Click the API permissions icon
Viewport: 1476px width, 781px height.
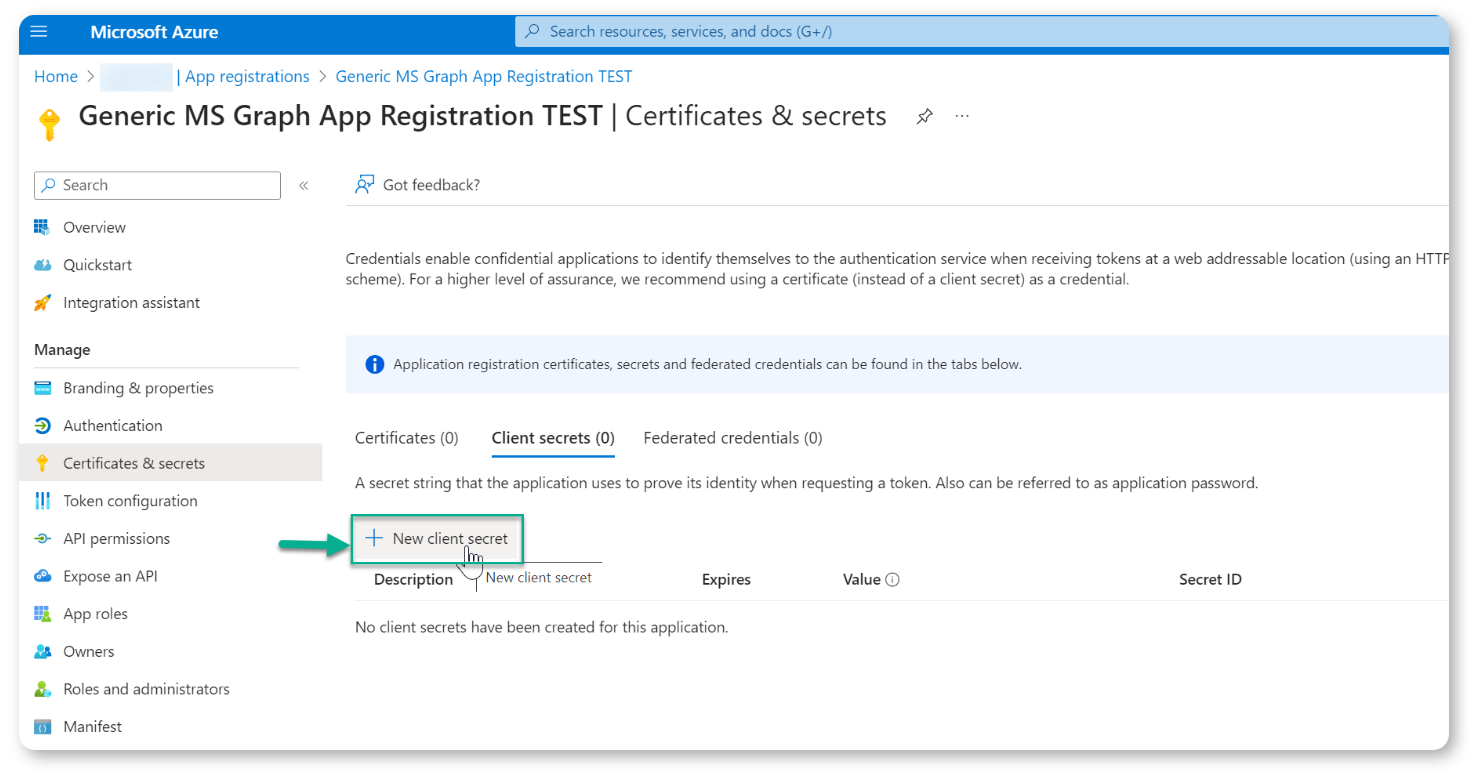[x=42, y=539]
